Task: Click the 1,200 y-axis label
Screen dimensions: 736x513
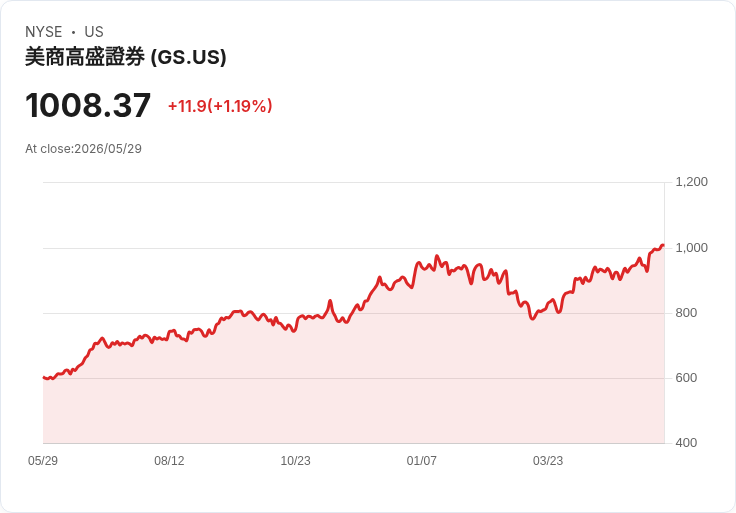Action: click(691, 182)
